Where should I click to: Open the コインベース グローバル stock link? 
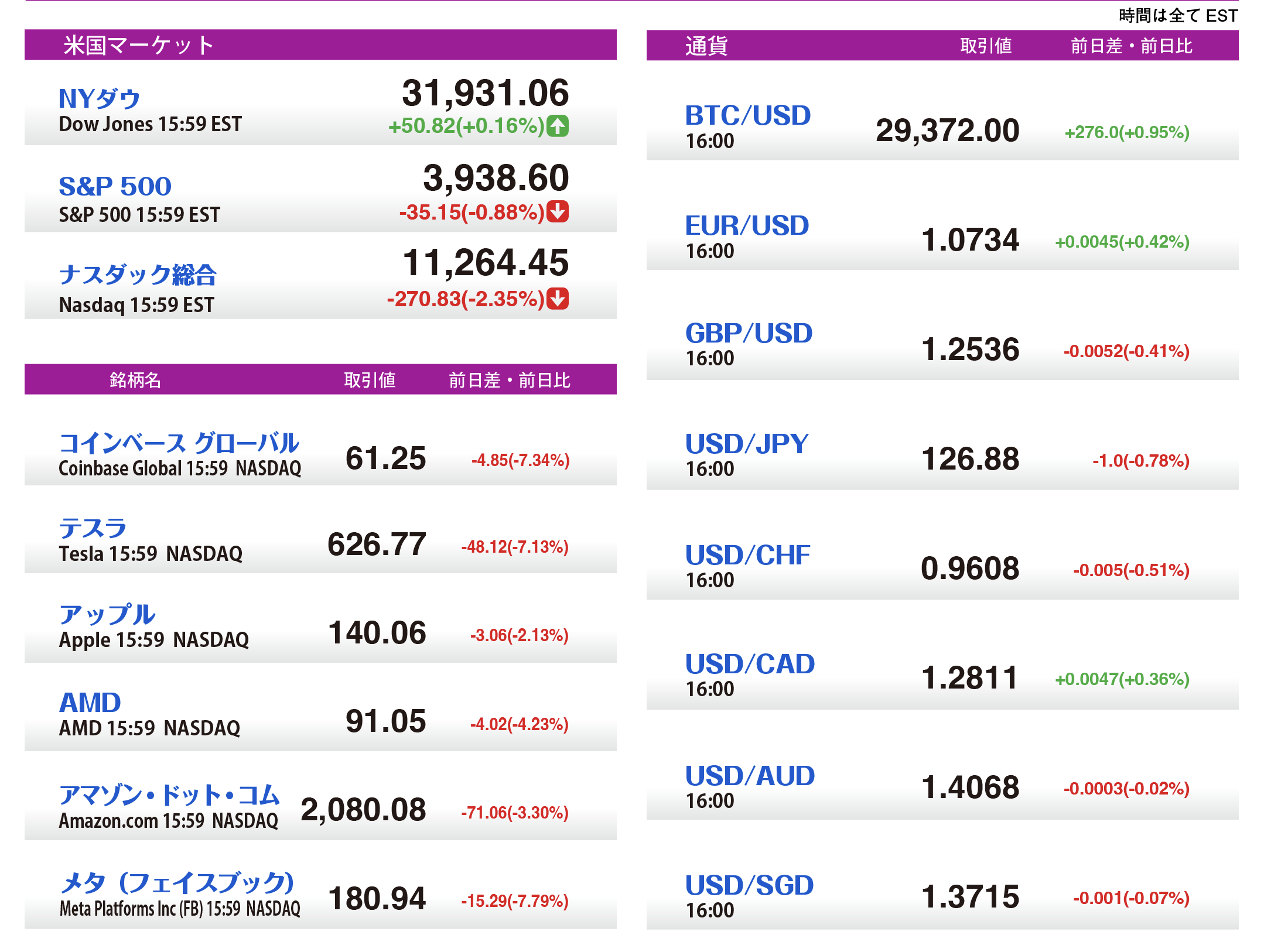coord(179,443)
